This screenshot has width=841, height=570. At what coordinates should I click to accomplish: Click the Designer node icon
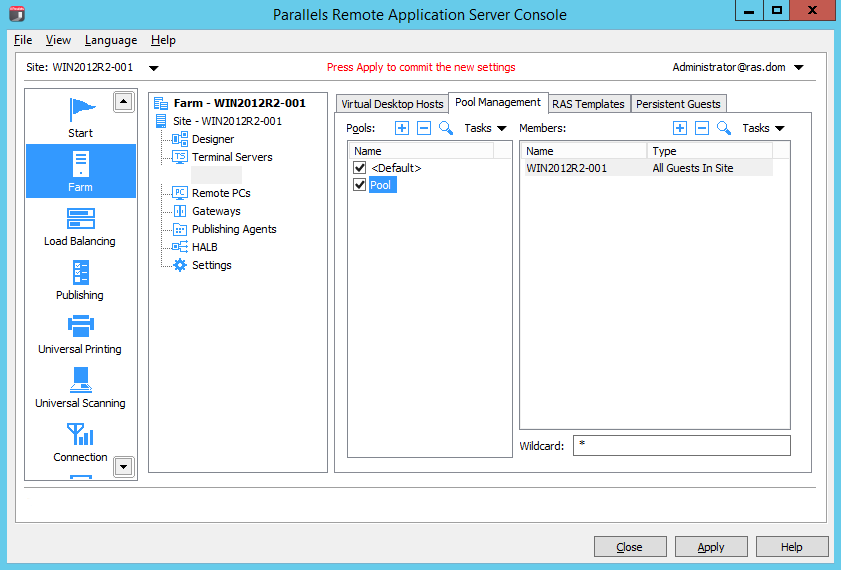pos(180,139)
